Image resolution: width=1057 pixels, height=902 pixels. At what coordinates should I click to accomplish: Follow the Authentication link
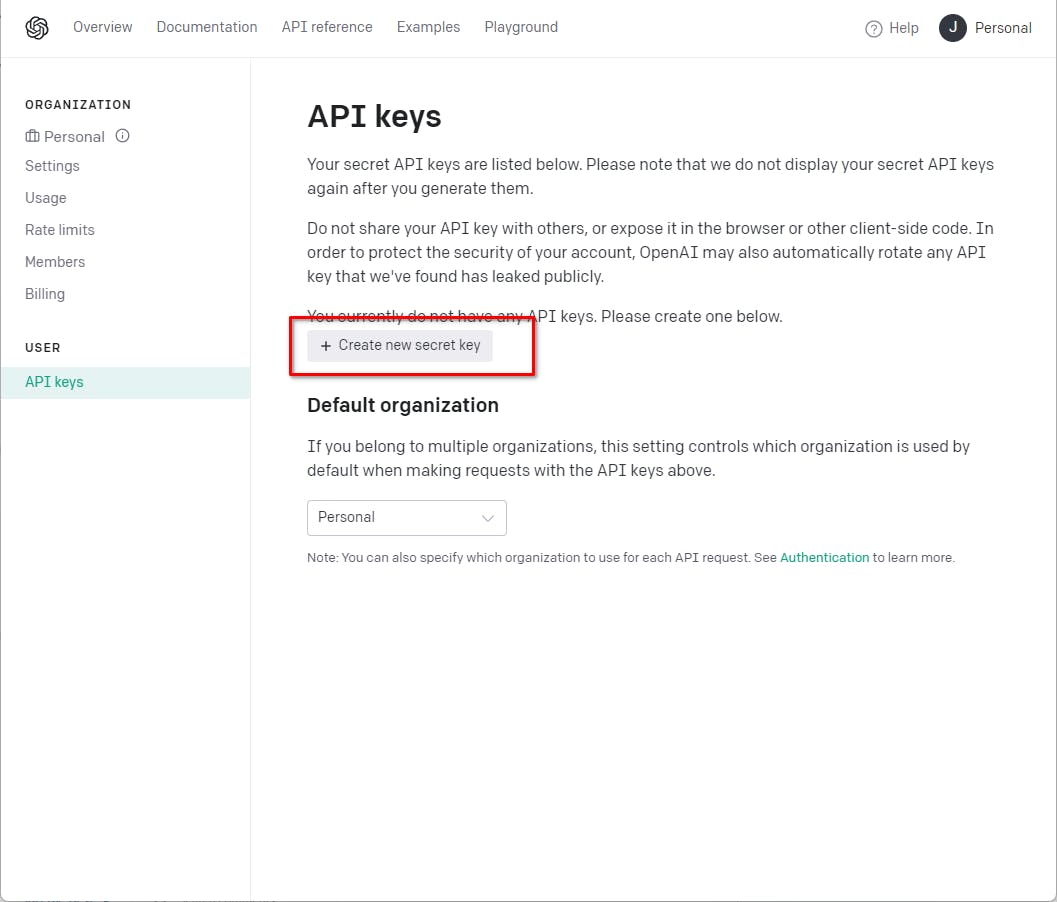(x=824, y=558)
